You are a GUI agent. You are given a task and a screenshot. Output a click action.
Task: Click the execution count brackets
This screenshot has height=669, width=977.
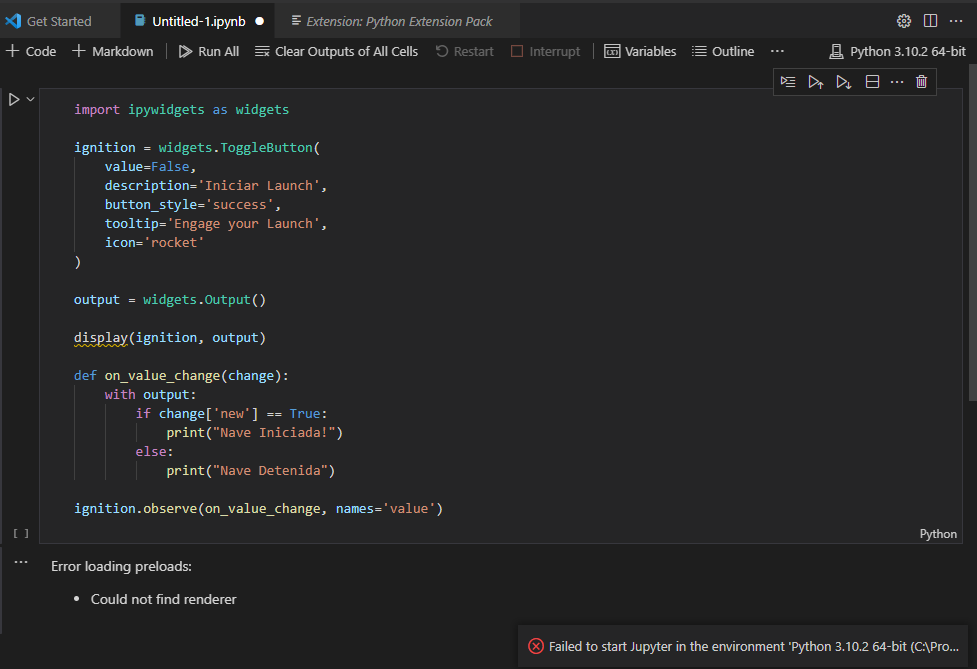click(21, 533)
